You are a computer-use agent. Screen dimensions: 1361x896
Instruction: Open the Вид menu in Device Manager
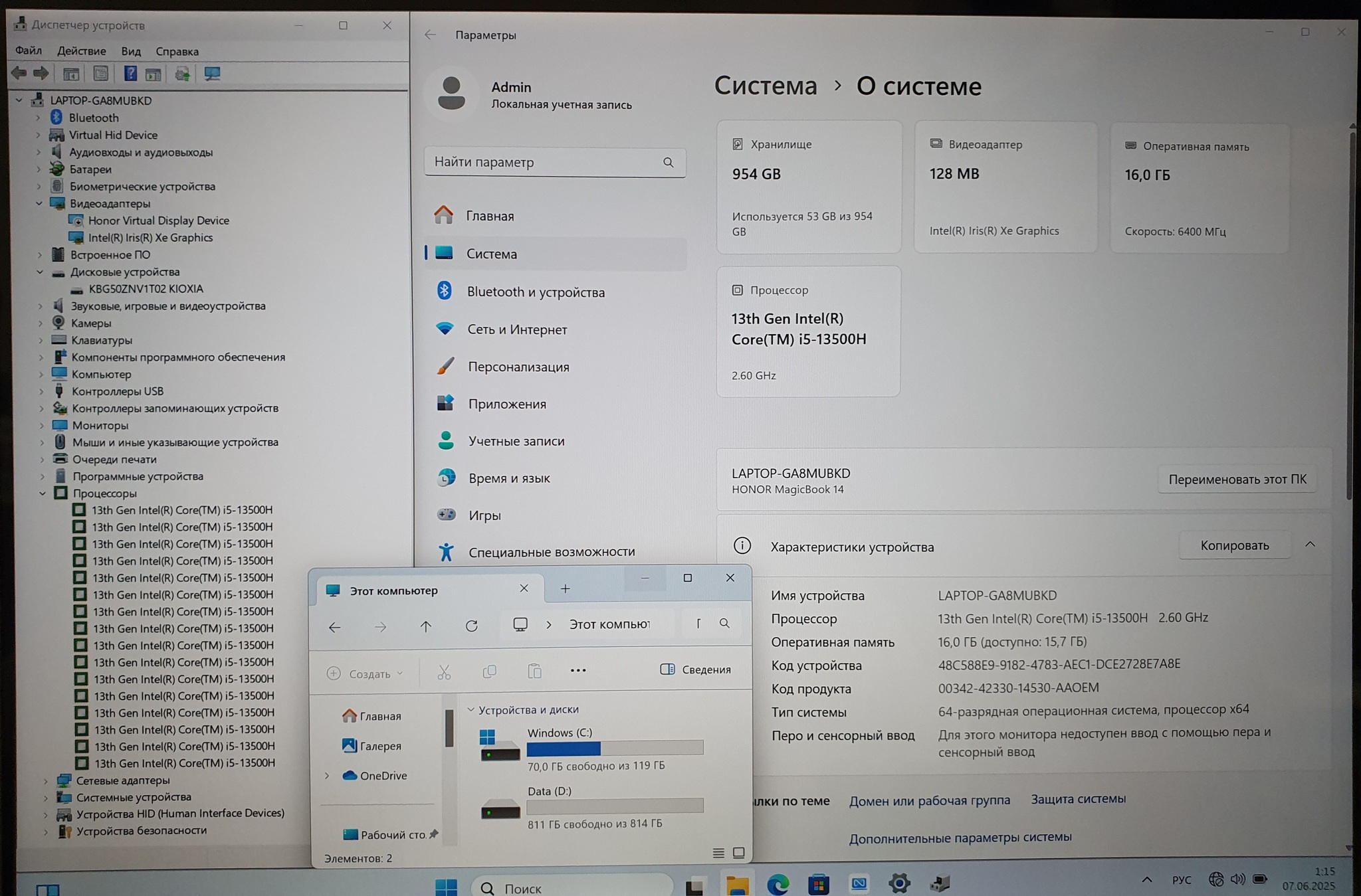131,51
